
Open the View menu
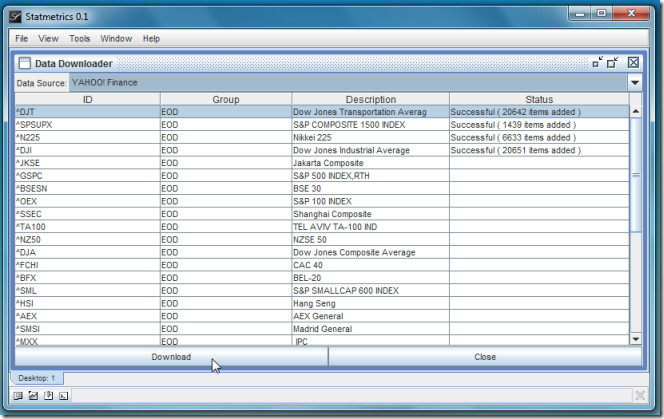[48, 39]
